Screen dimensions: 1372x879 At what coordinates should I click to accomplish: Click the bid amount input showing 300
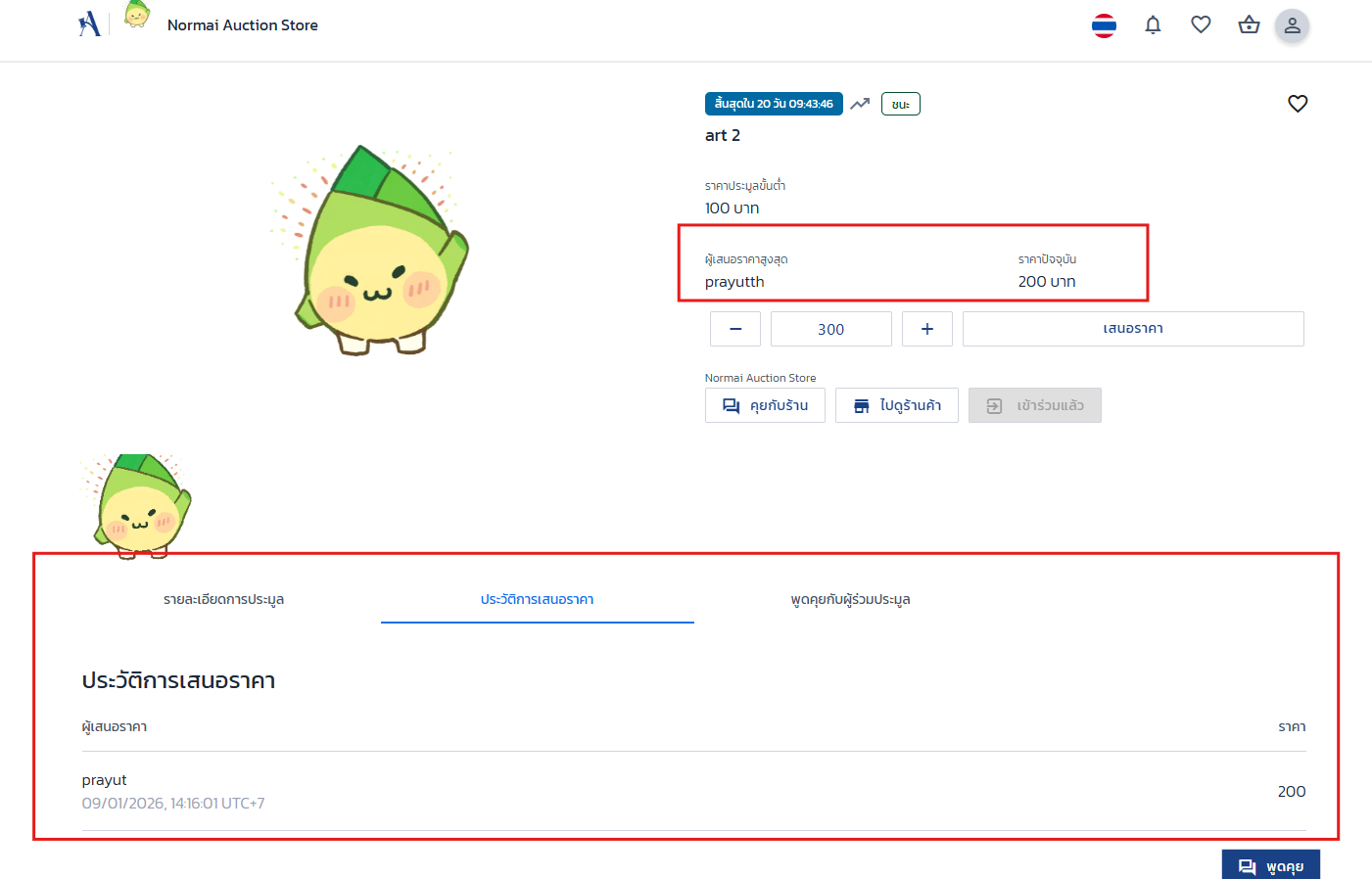pyautogui.click(x=830, y=328)
